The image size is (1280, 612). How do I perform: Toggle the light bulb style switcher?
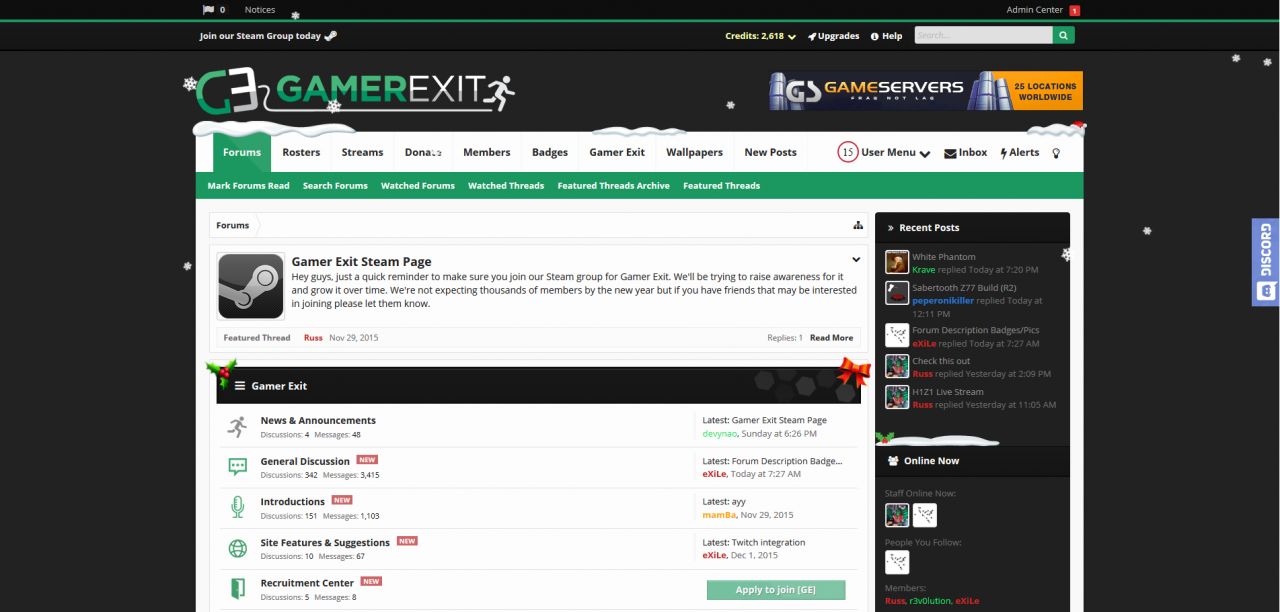click(x=1056, y=153)
